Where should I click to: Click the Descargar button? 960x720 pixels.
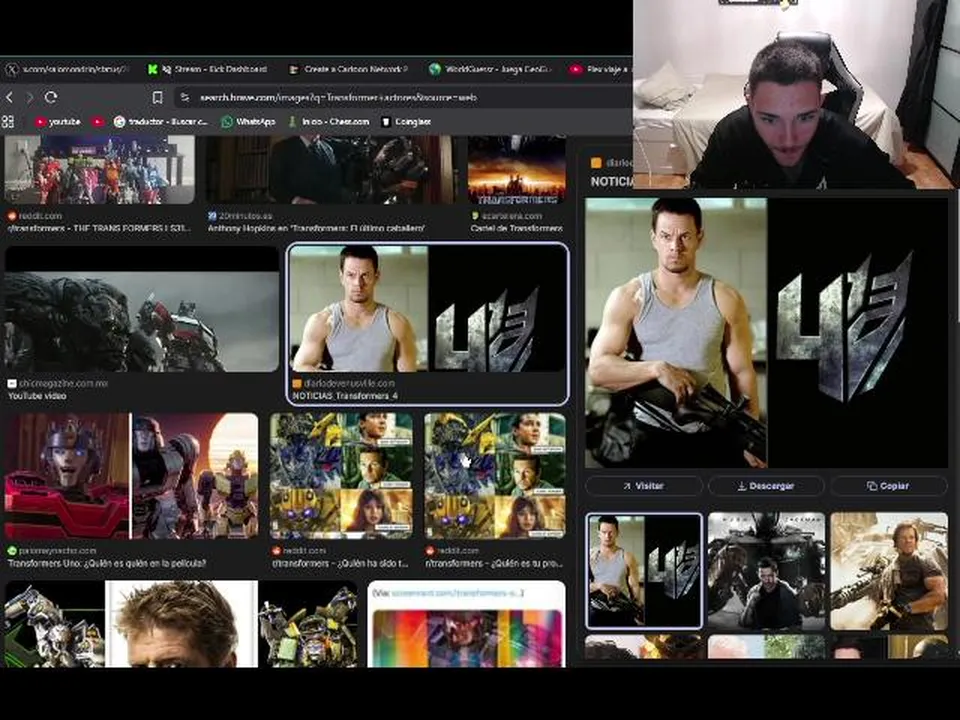[766, 486]
